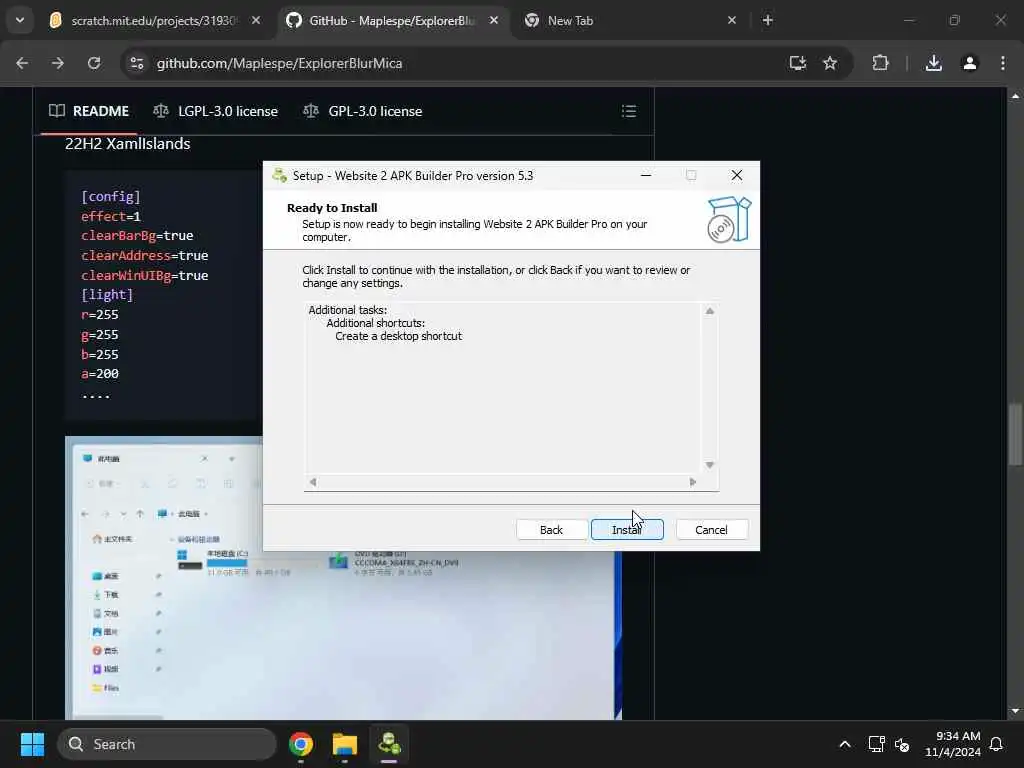
Task: Click the "clearAddress=true" config line
Action: 145,255
